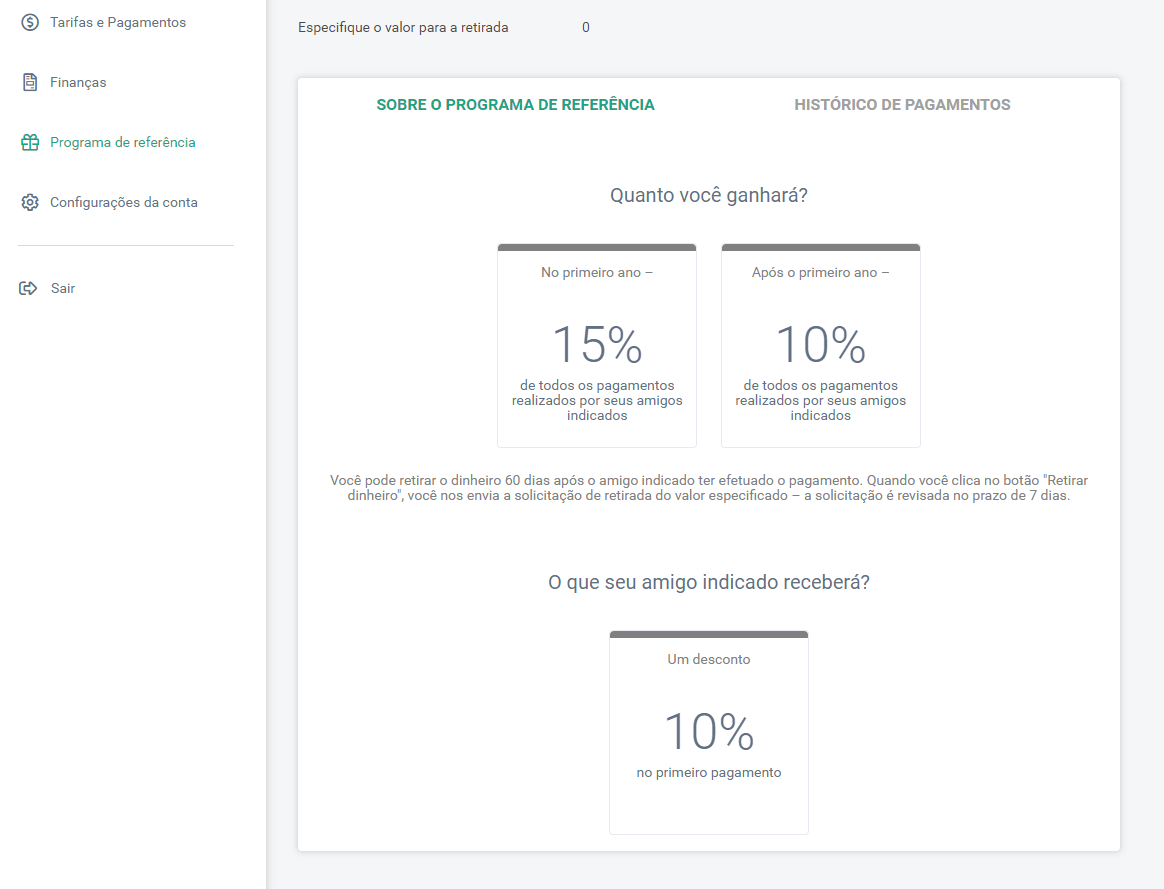Click the 10% discount value in friend card
The height and width of the screenshot is (889, 1164).
click(x=709, y=732)
